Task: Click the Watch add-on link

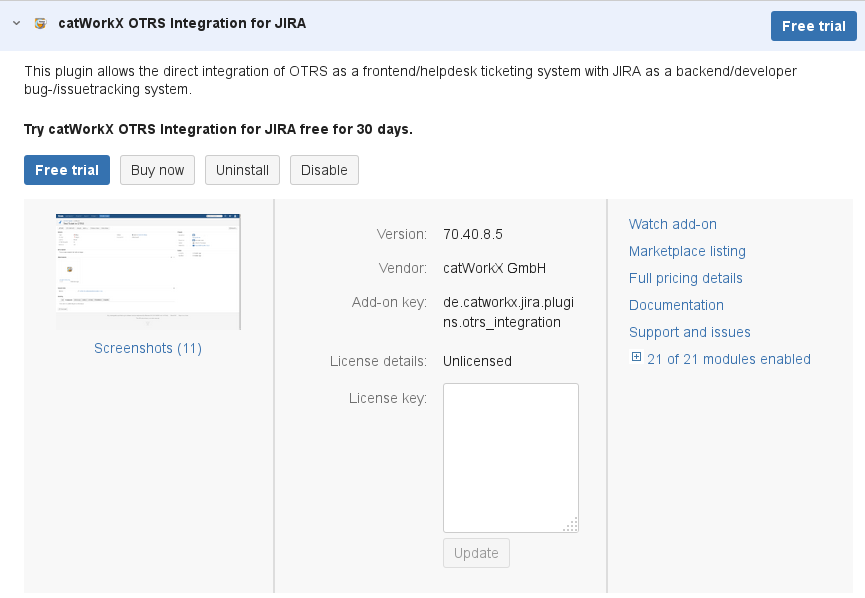Action: (x=672, y=224)
